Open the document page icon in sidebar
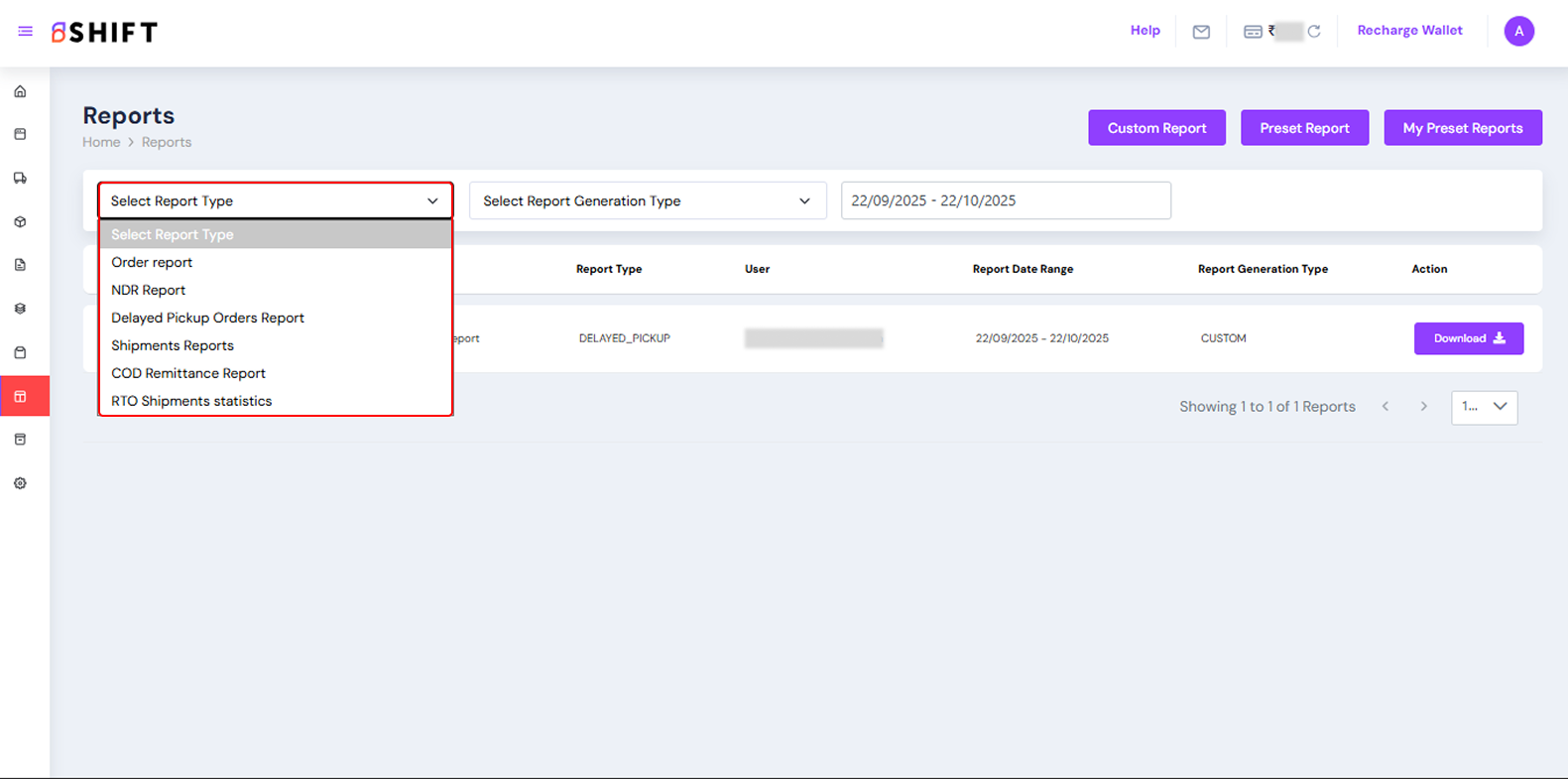1568x779 pixels. pos(20,265)
